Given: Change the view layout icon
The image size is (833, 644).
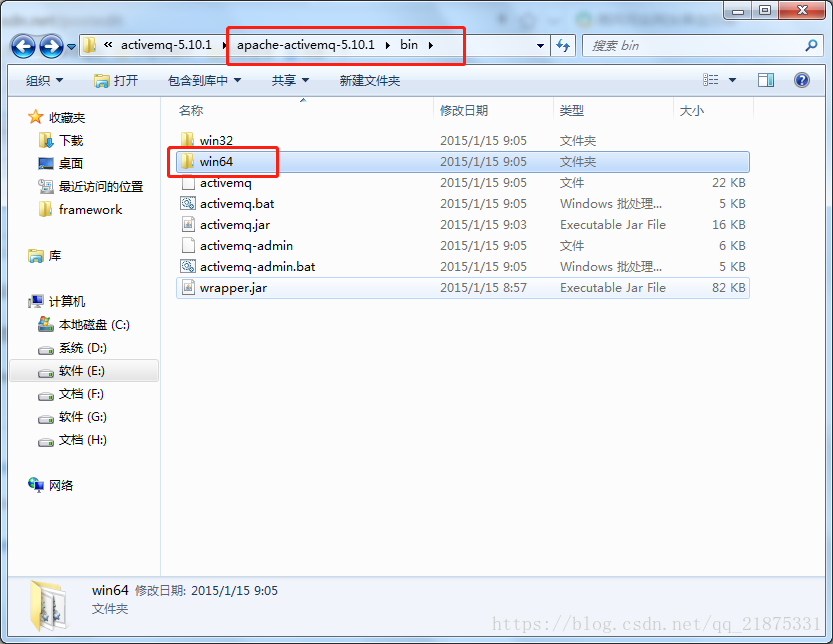Looking at the screenshot, I should point(711,80).
